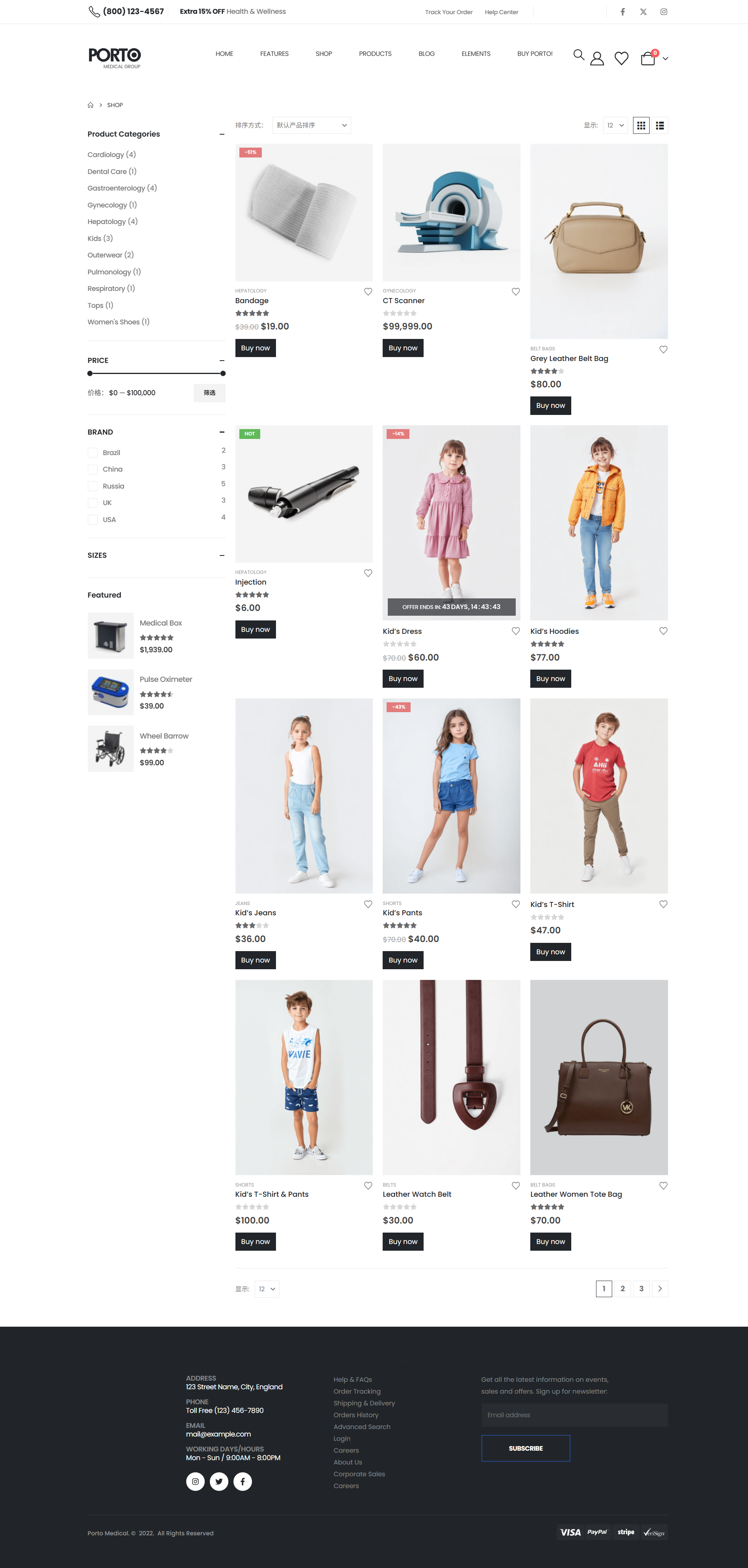The width and height of the screenshot is (748, 1568).
Task: Click Buy now for CT Scanner
Action: click(x=403, y=348)
